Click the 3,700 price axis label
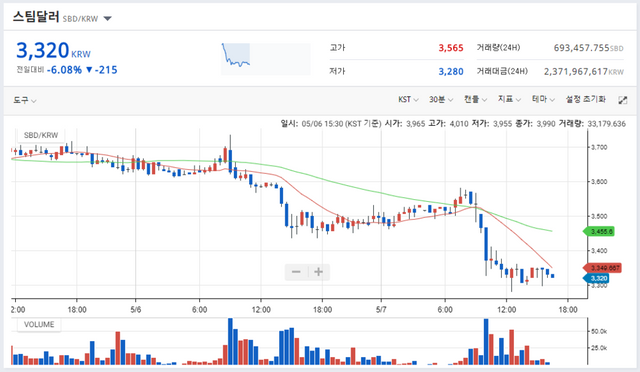The width and height of the screenshot is (640, 372). click(599, 147)
